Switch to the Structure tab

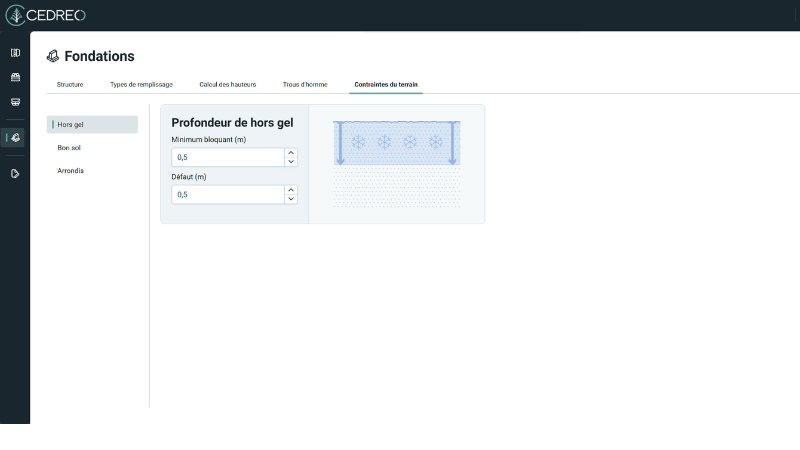70,85
